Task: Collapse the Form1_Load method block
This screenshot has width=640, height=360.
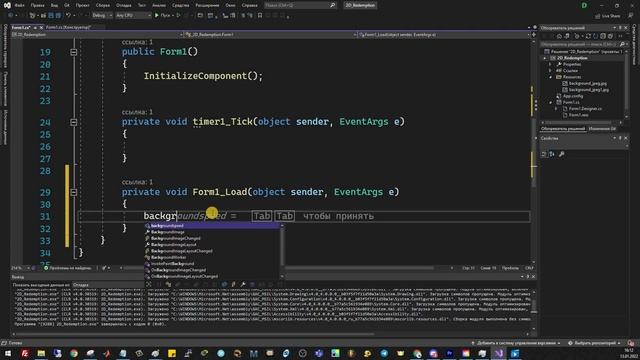Action: point(73,192)
